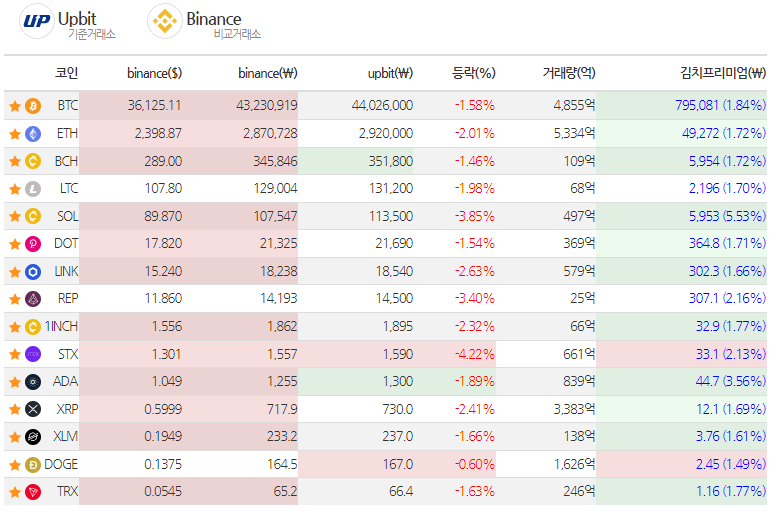Click TRX premium 1.16 (1.77%)
Image resolution: width=777 pixels, height=524 pixels.
tap(731, 492)
